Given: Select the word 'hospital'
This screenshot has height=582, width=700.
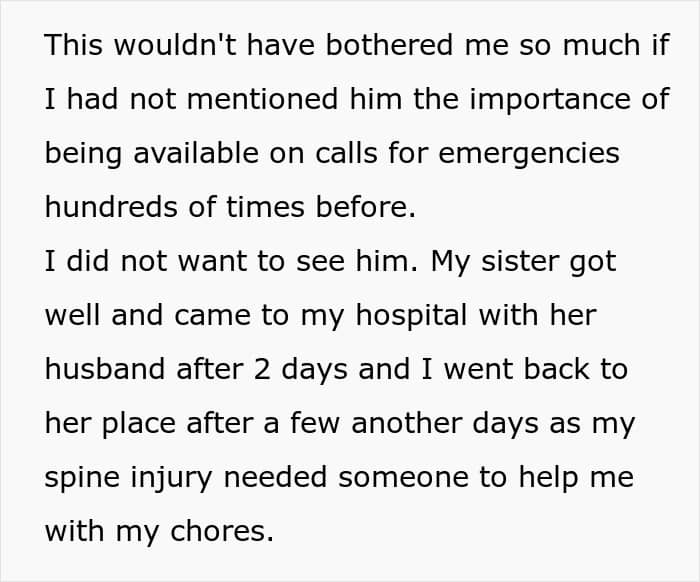Looking at the screenshot, I should (x=411, y=315).
